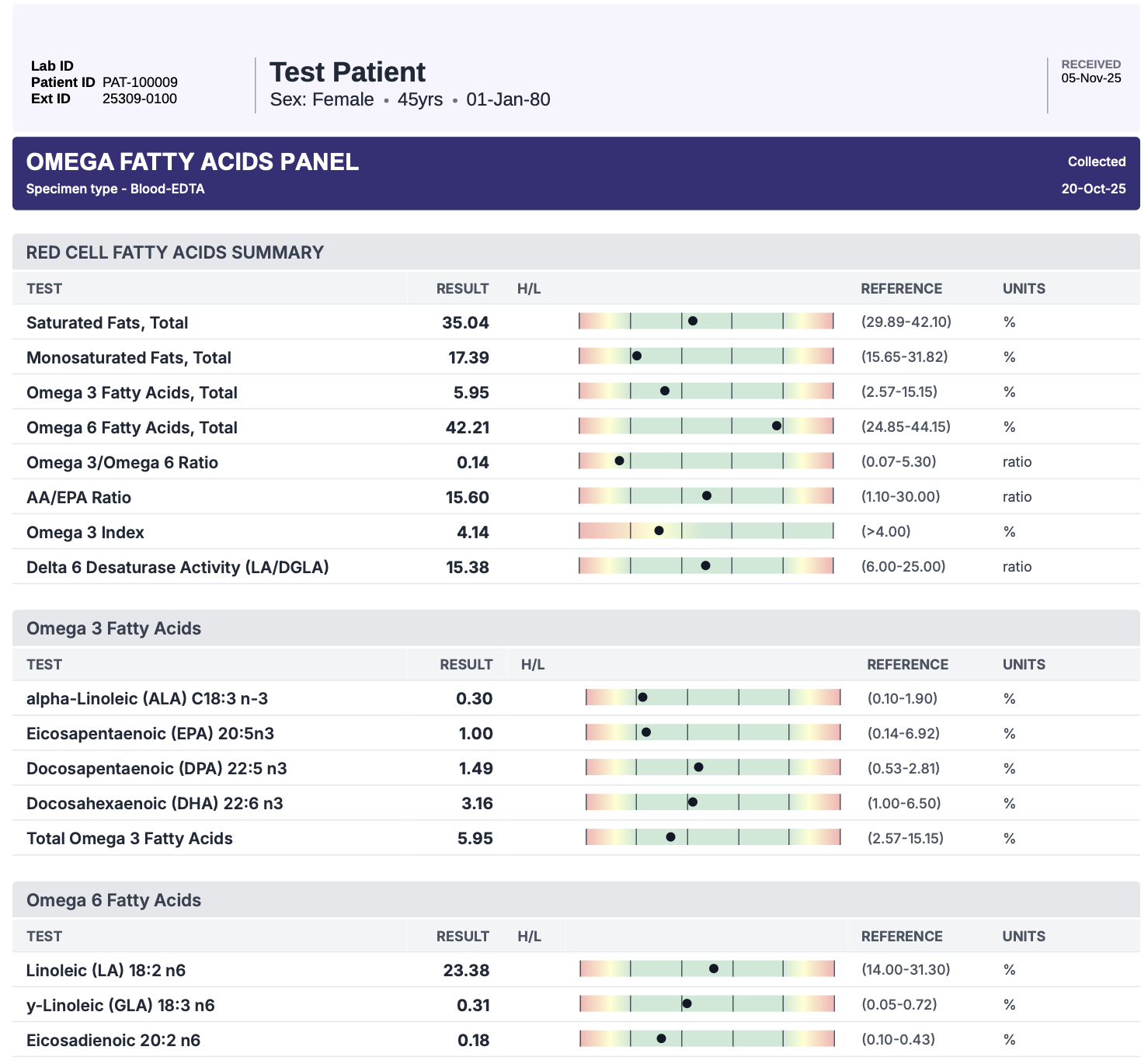Click Delta 6 Desaturase Activity test name
Viewport: 1148px width, 1064px height.
pyautogui.click(x=177, y=567)
